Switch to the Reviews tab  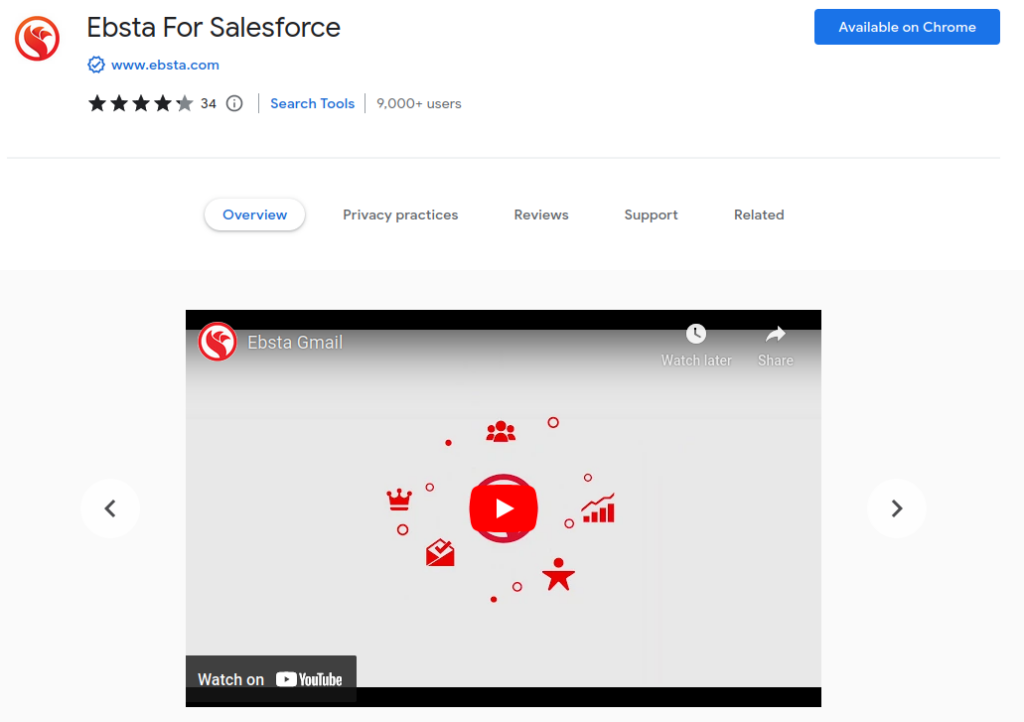tap(541, 214)
